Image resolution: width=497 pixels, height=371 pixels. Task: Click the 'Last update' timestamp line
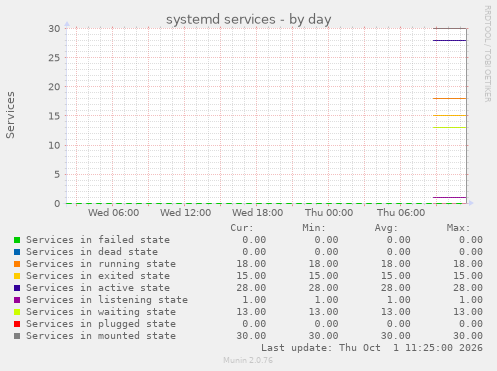click(372, 348)
